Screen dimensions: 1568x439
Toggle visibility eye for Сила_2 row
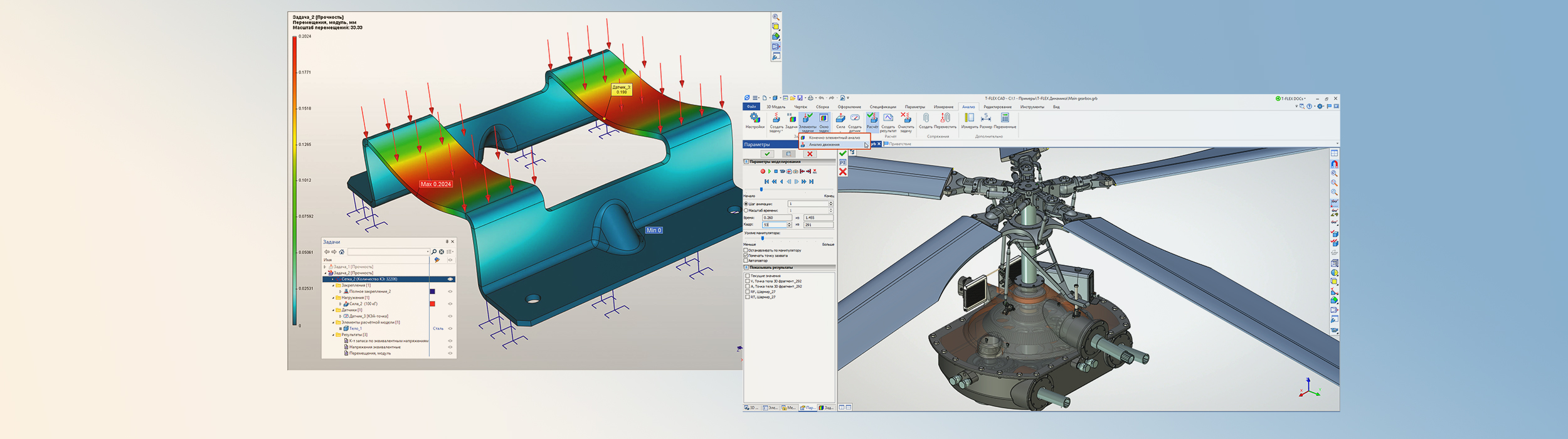[450, 304]
